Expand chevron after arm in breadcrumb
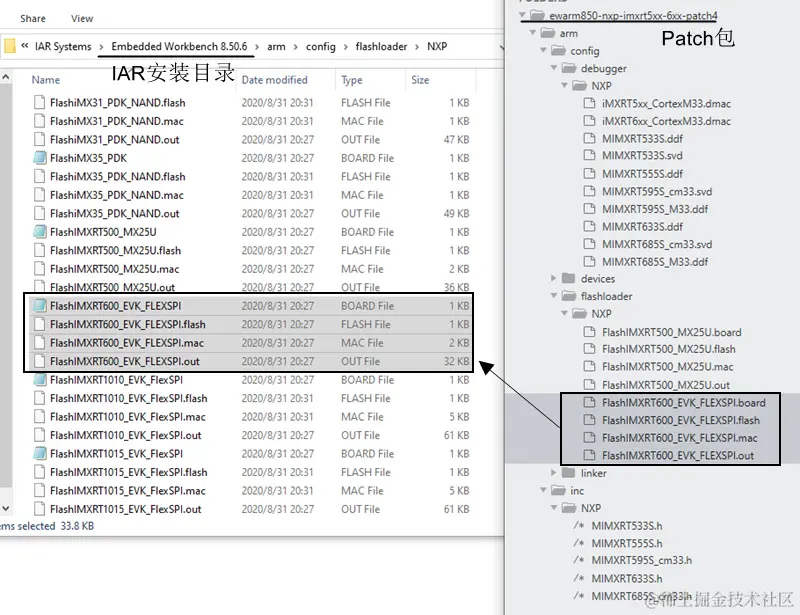800x615 pixels. pyautogui.click(x=295, y=47)
